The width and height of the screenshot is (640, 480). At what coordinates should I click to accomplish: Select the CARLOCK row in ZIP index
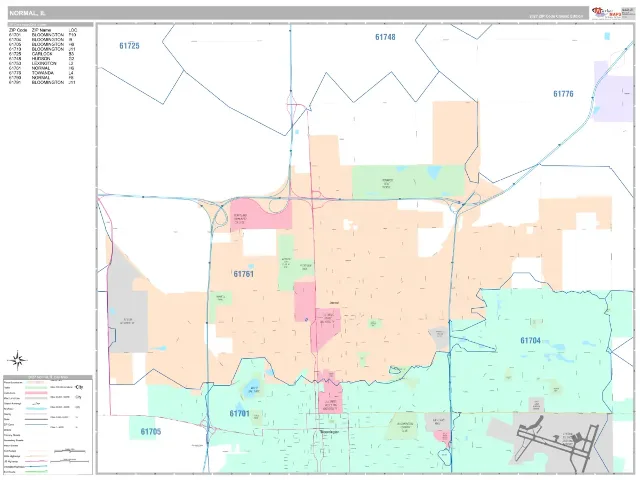pyautogui.click(x=42, y=54)
